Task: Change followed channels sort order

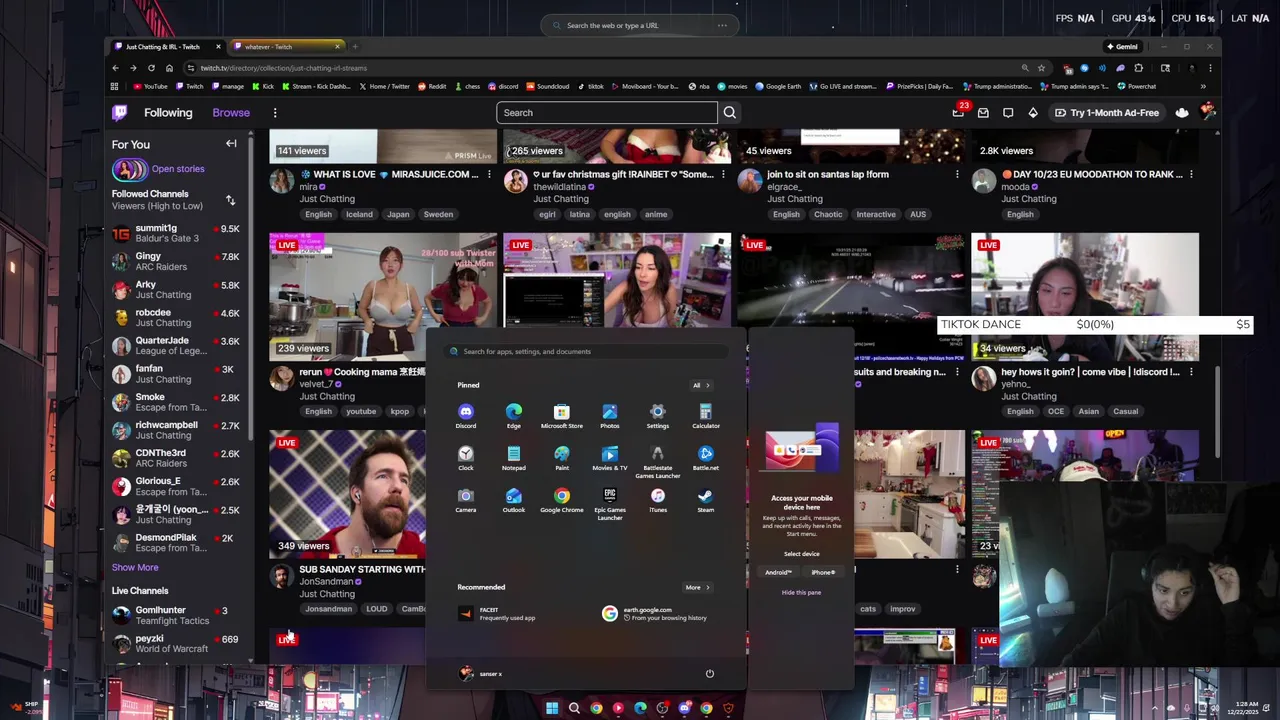Action: click(230, 200)
